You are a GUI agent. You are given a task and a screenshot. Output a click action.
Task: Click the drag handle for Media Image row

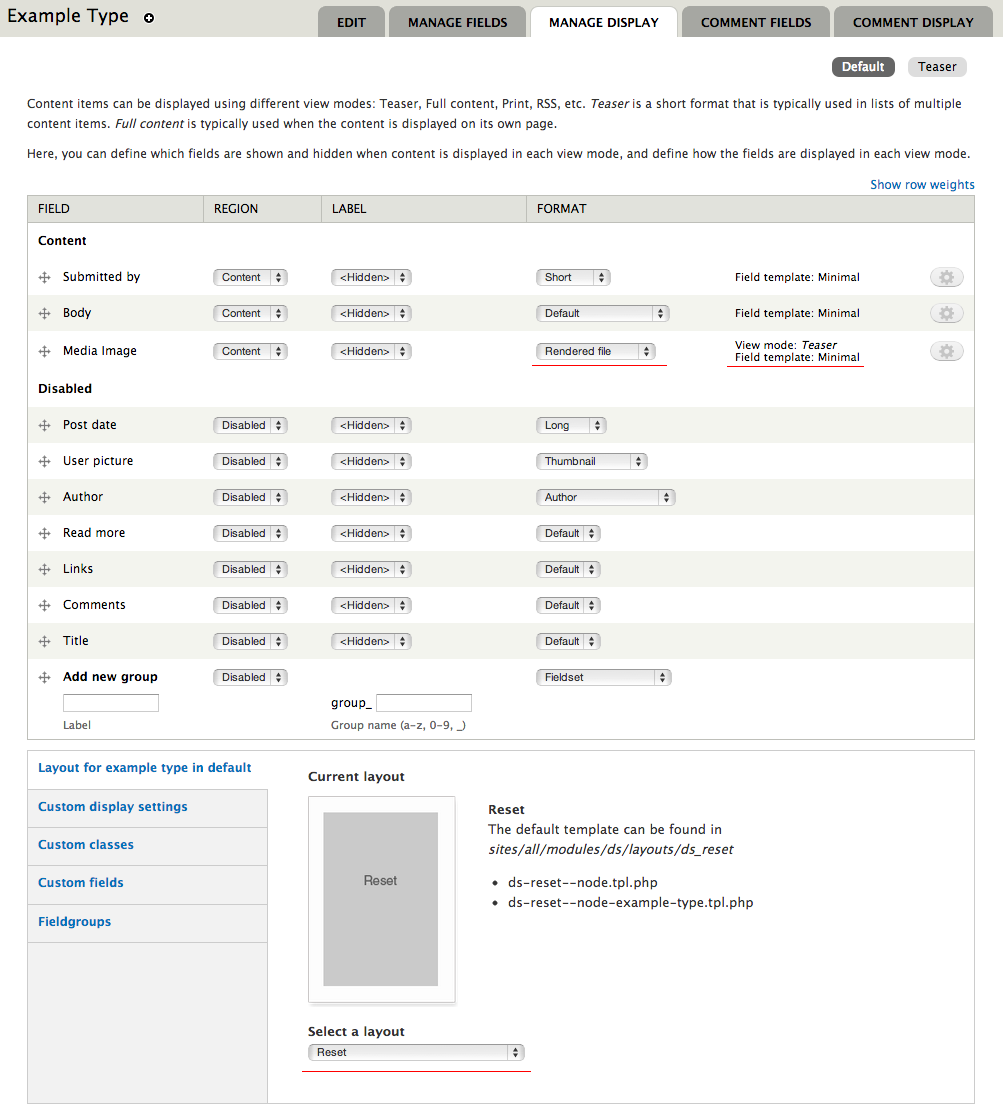click(x=44, y=352)
